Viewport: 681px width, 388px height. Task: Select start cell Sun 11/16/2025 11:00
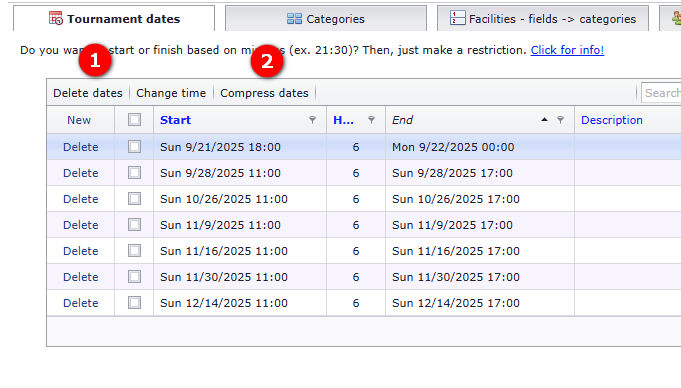coord(240,251)
